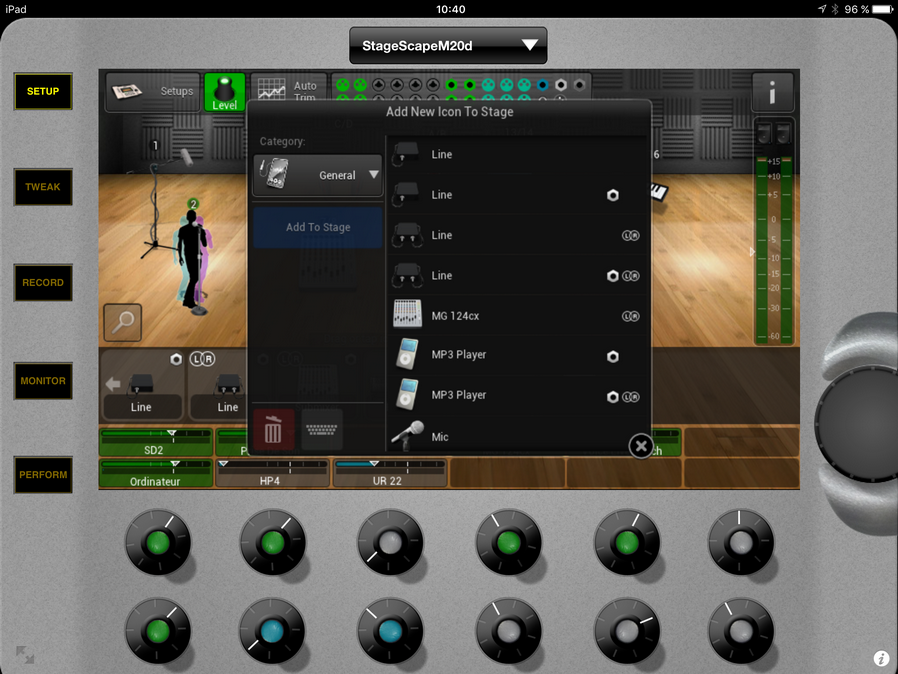Open the StageScapeM20d device dropdown
Image resolution: width=898 pixels, height=674 pixels.
(448, 45)
